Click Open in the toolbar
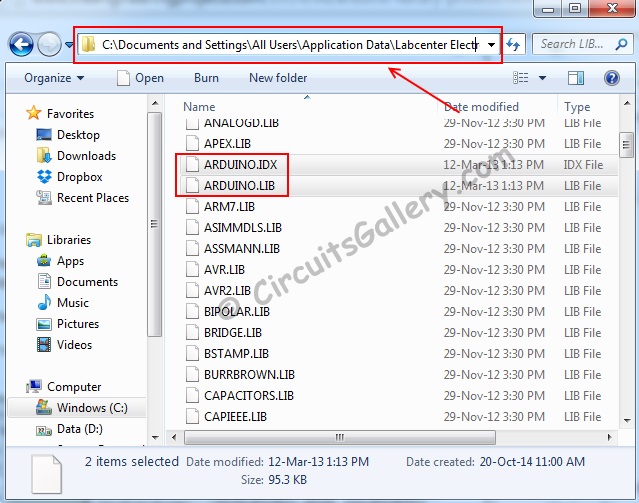 [x=141, y=78]
